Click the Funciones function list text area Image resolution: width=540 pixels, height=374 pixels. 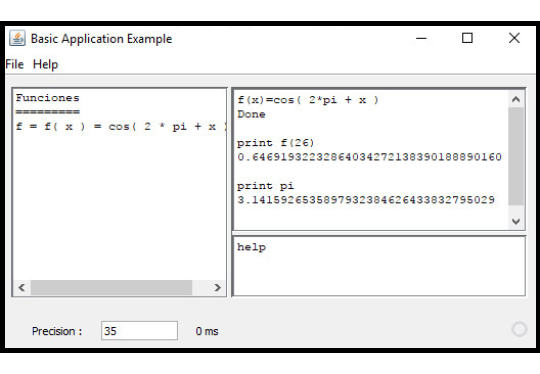(120, 185)
